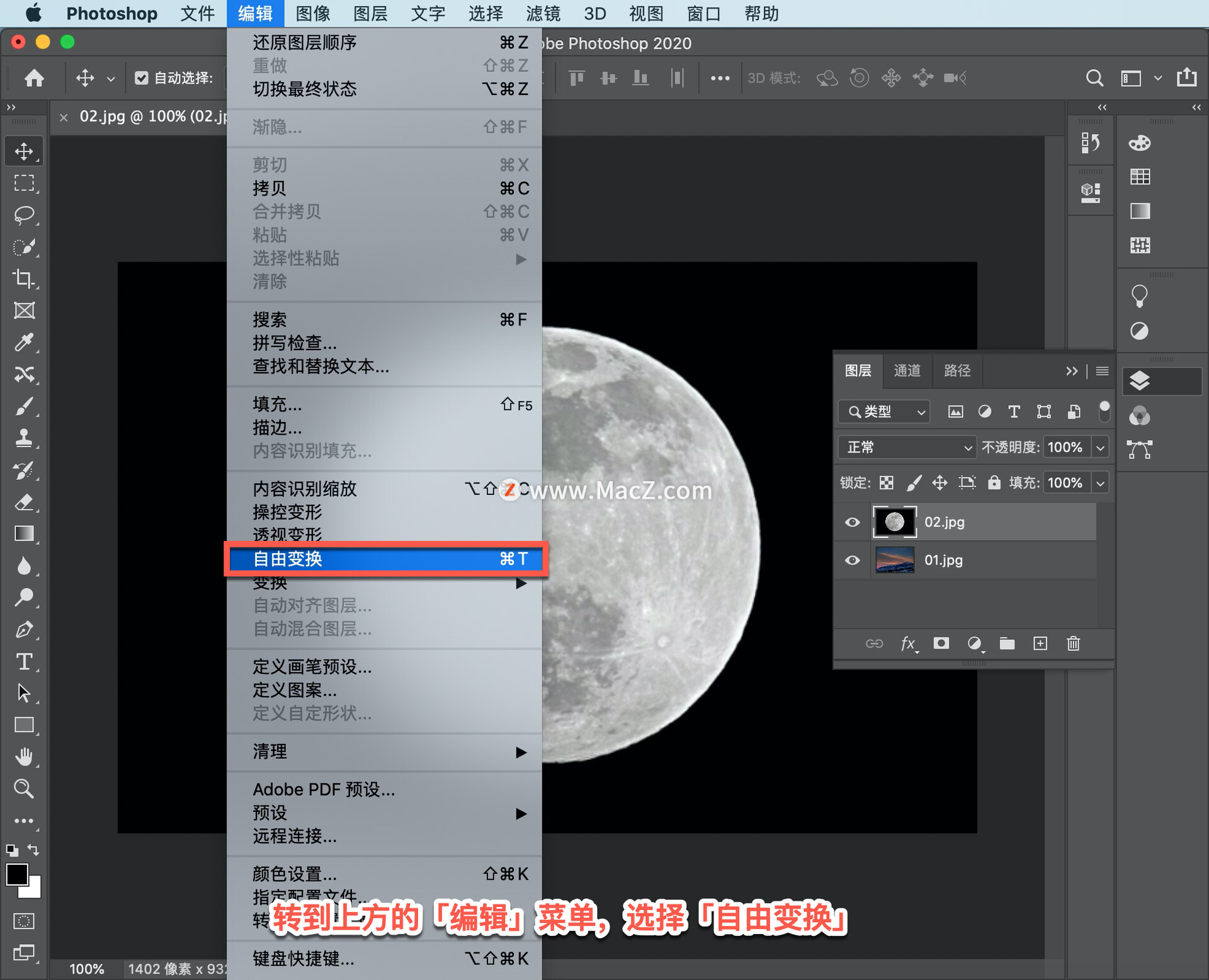Click the 02.jpg layer thumbnail

point(895,521)
